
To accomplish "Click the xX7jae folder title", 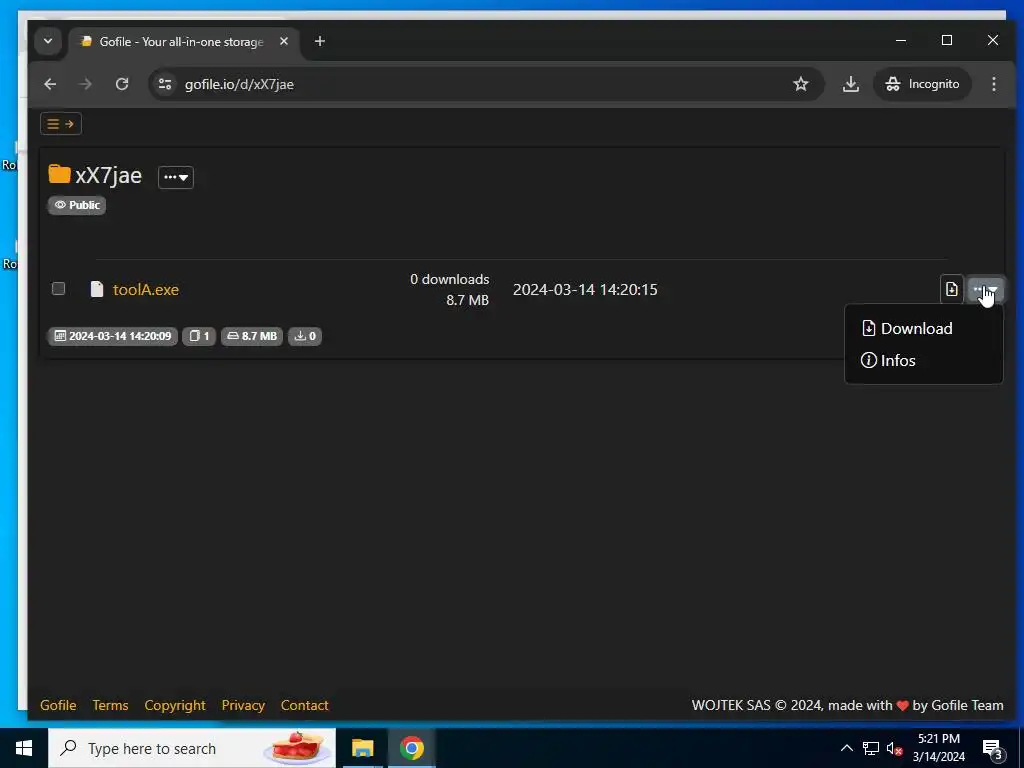I will pyautogui.click(x=108, y=176).
